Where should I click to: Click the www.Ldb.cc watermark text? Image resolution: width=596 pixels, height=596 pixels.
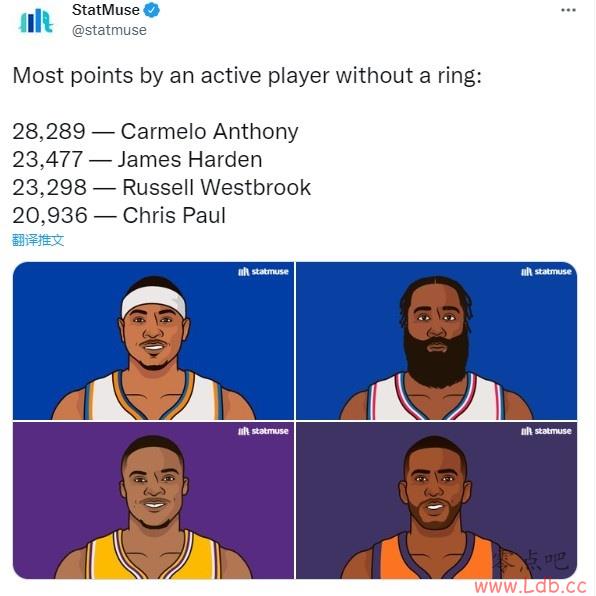point(531,586)
